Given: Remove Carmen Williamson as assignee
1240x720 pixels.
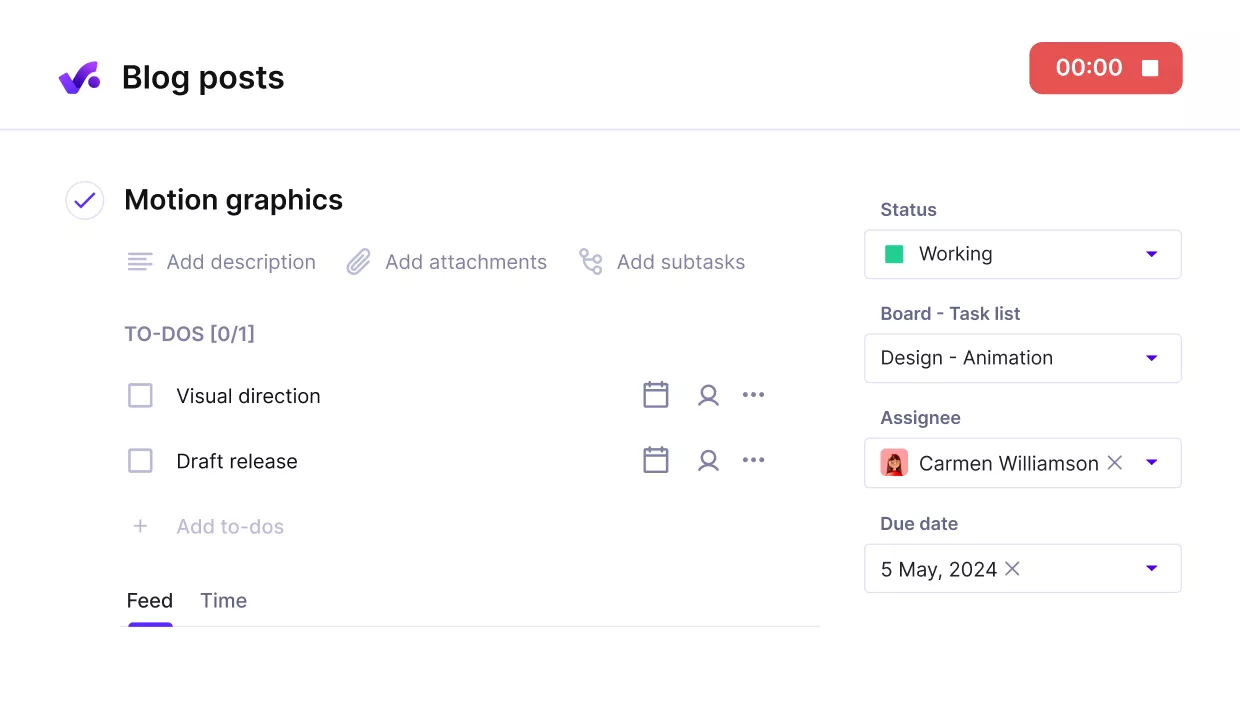Looking at the screenshot, I should point(1114,463).
